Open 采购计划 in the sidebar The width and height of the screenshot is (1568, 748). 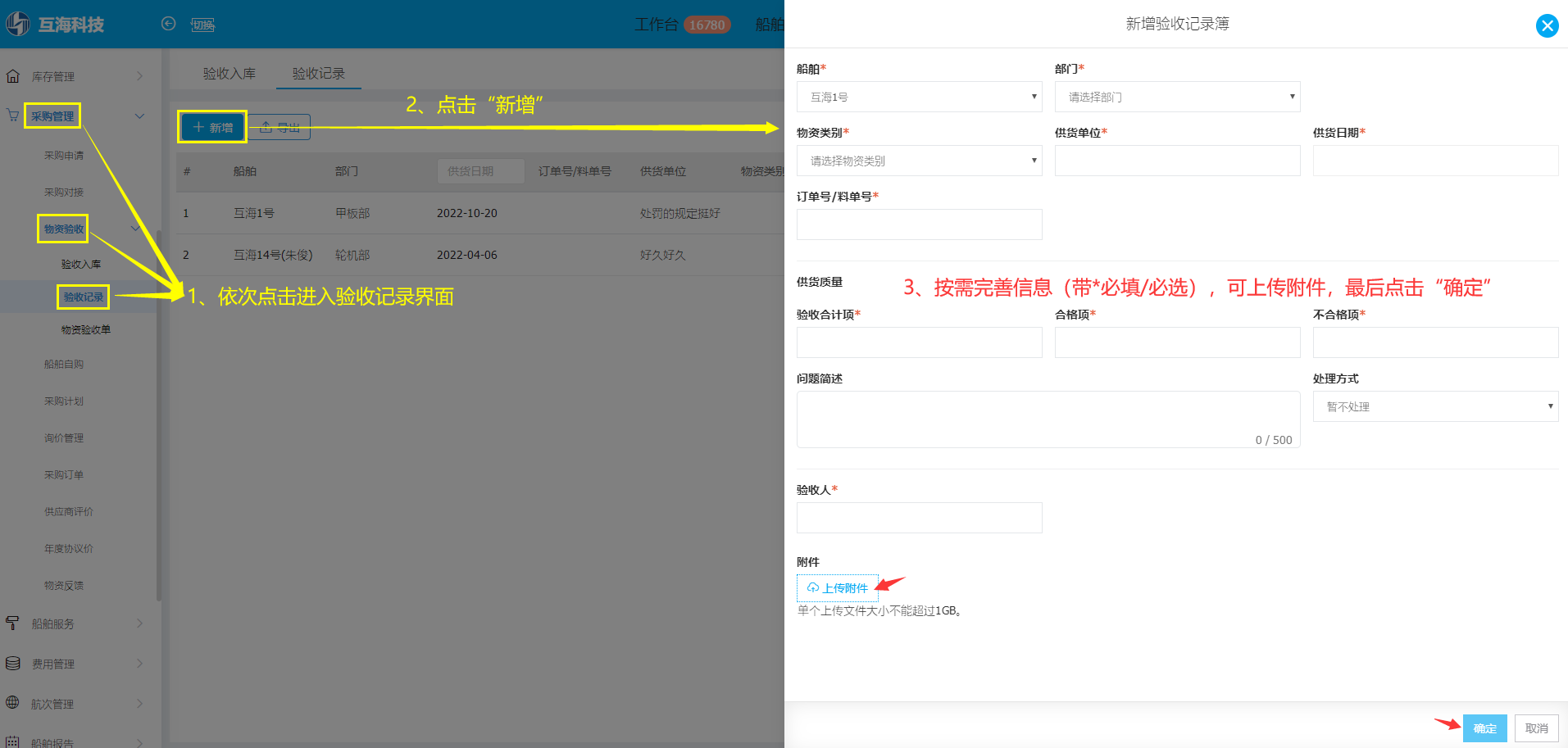coord(64,401)
